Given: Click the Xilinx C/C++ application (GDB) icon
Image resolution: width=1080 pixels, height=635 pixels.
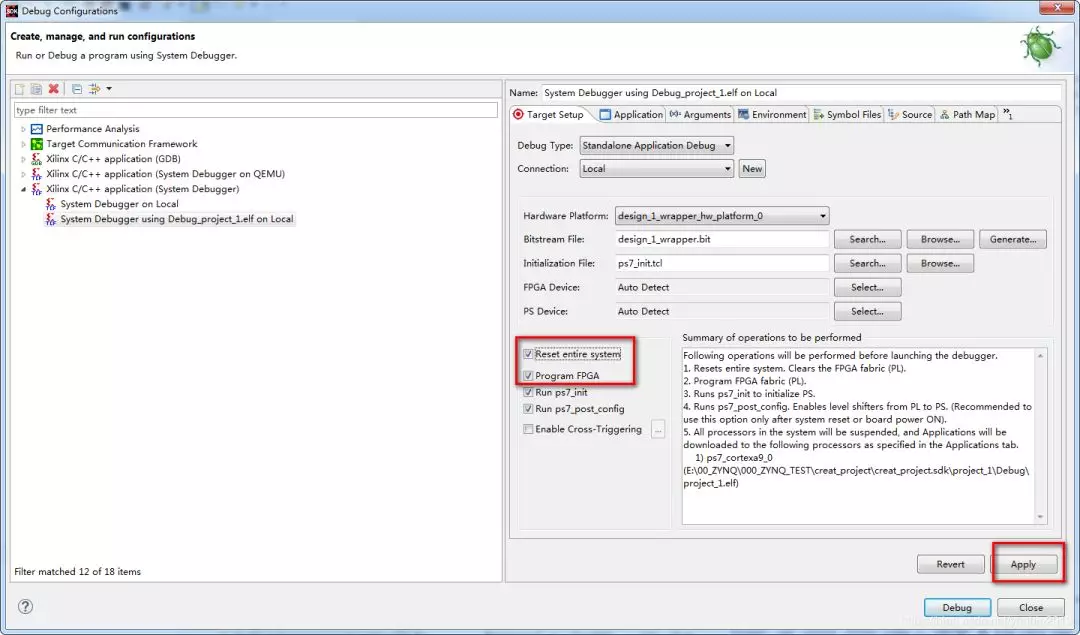Looking at the screenshot, I should (37, 159).
